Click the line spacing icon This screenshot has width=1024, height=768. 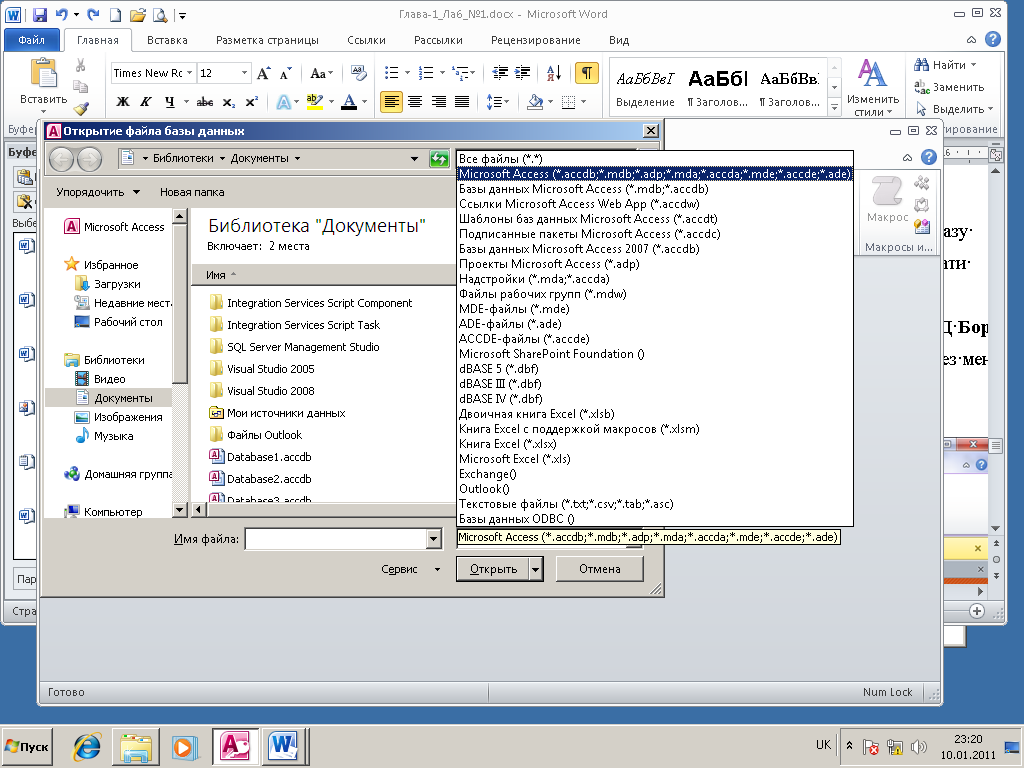494,102
